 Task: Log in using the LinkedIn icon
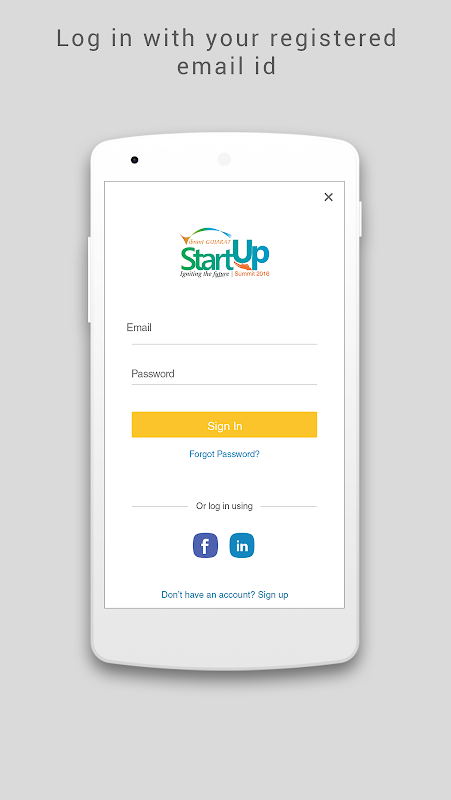pos(242,545)
